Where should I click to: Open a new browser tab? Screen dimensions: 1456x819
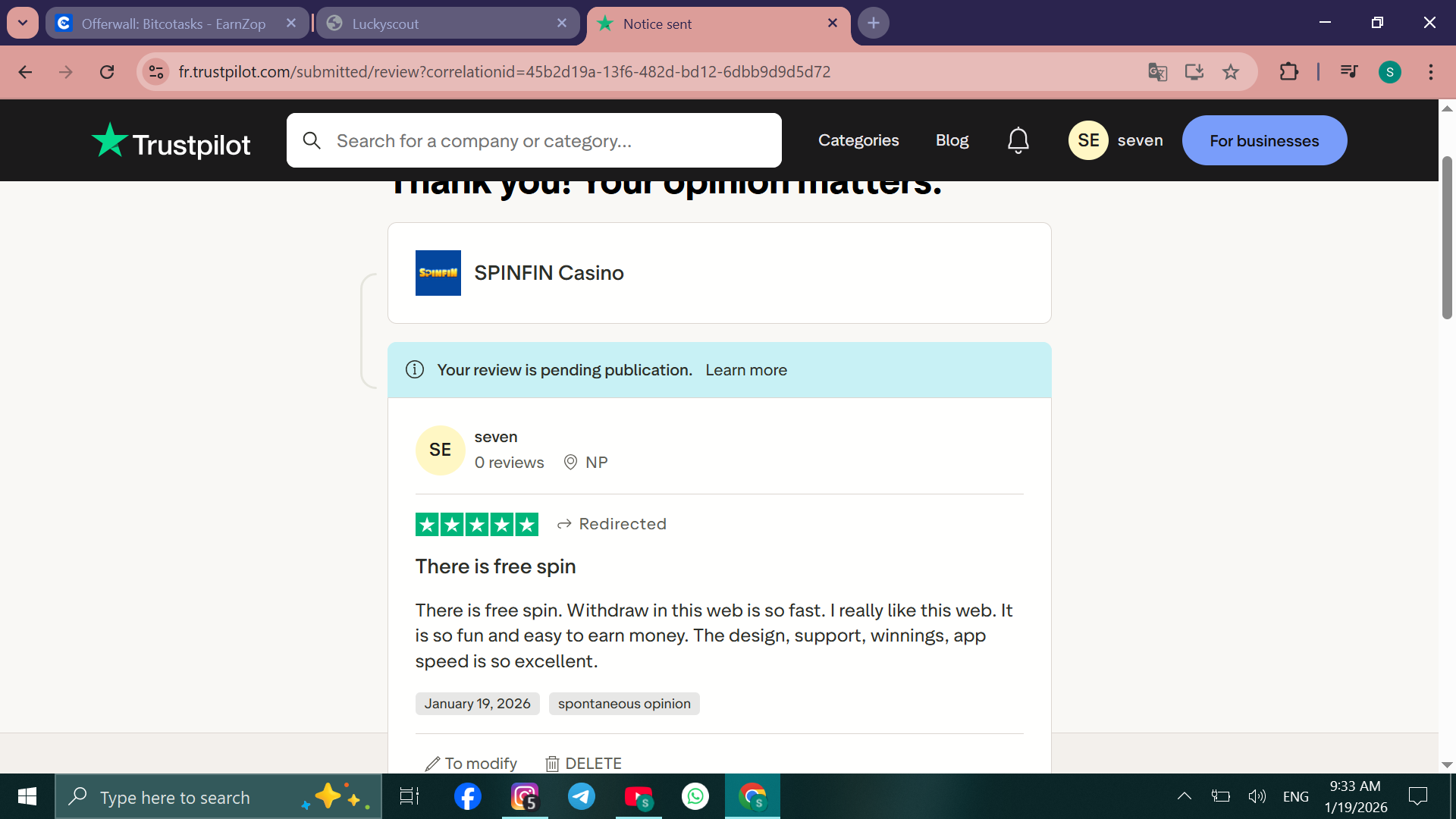pyautogui.click(x=874, y=23)
